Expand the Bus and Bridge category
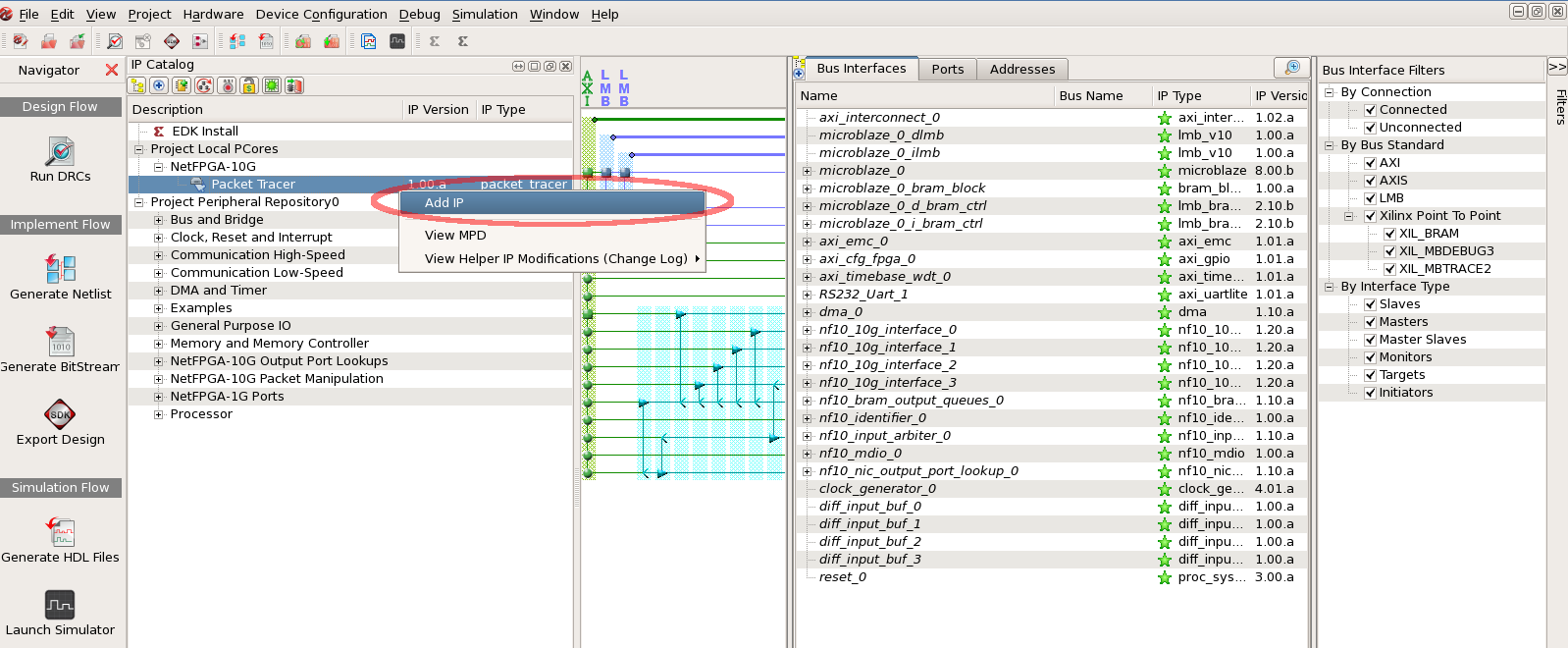Viewport: 1568px width, 648px height. tap(158, 220)
